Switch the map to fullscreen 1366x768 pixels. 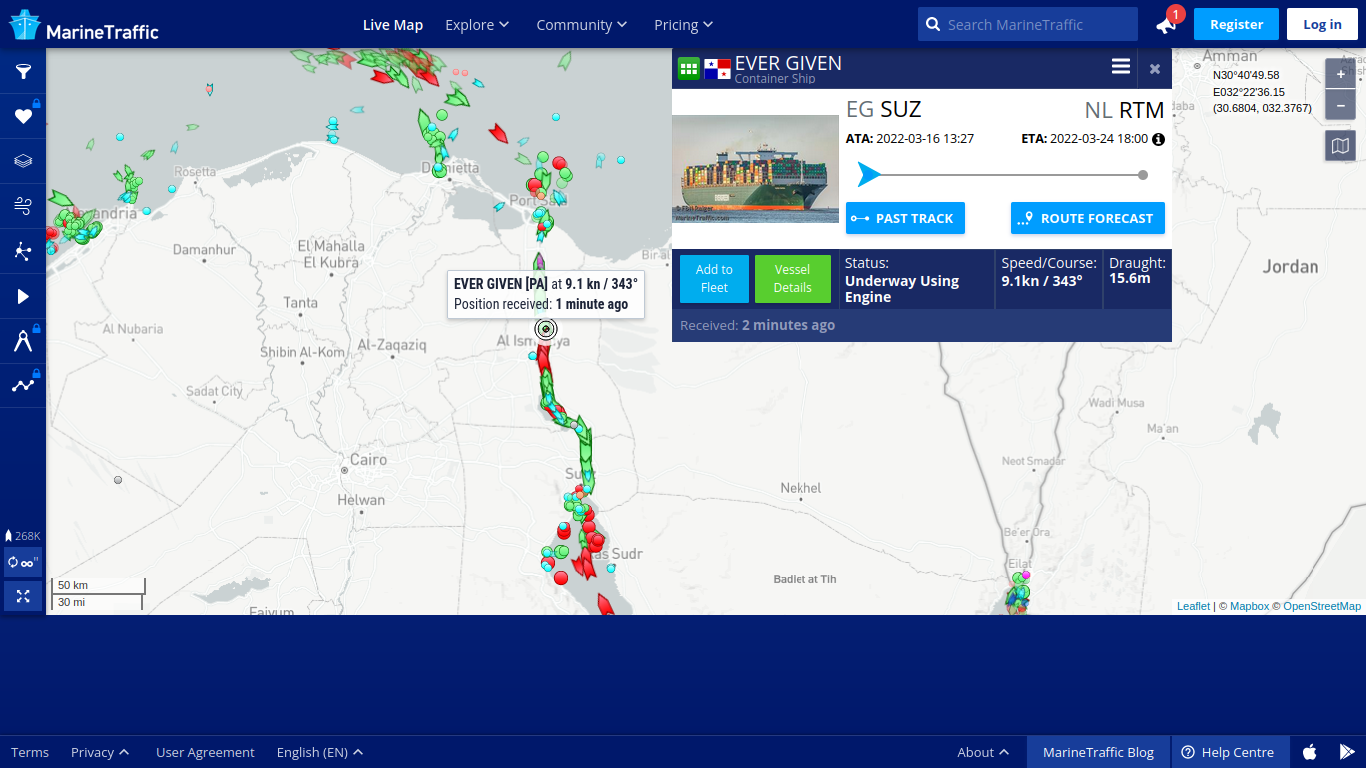pos(23,596)
